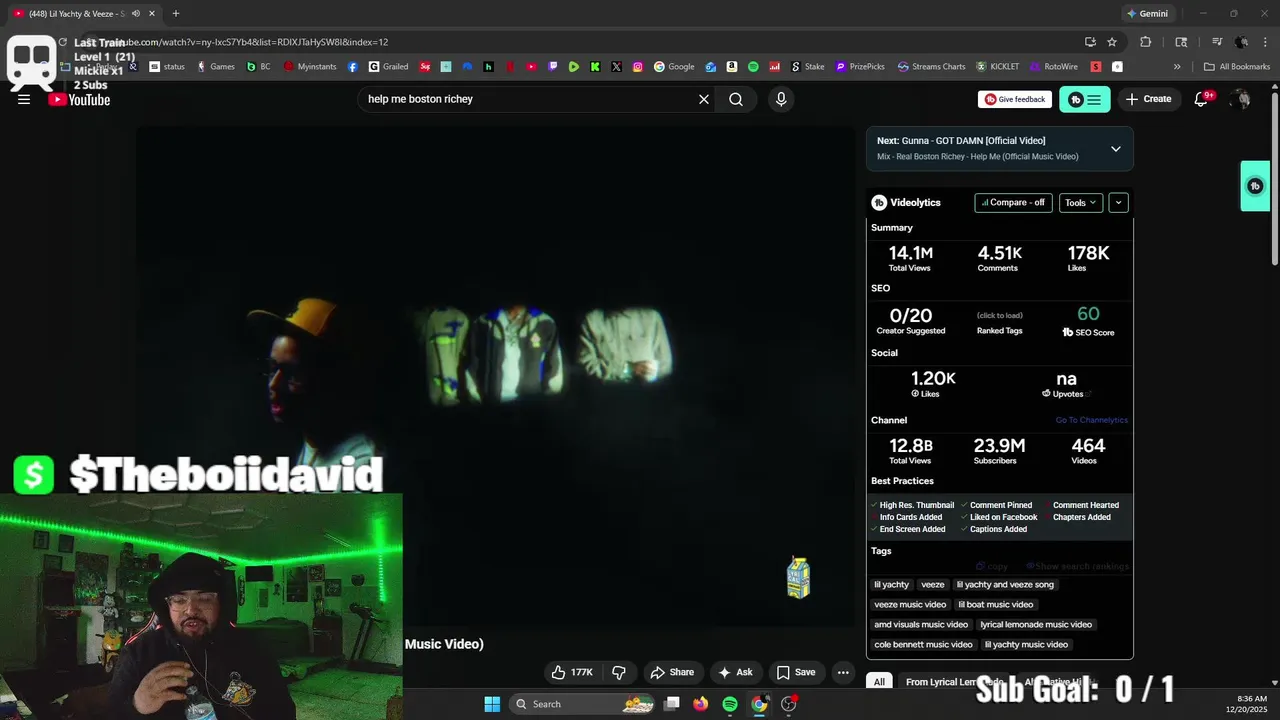Image resolution: width=1280 pixels, height=720 pixels.
Task: Open a new browser tab
Action: point(176,14)
